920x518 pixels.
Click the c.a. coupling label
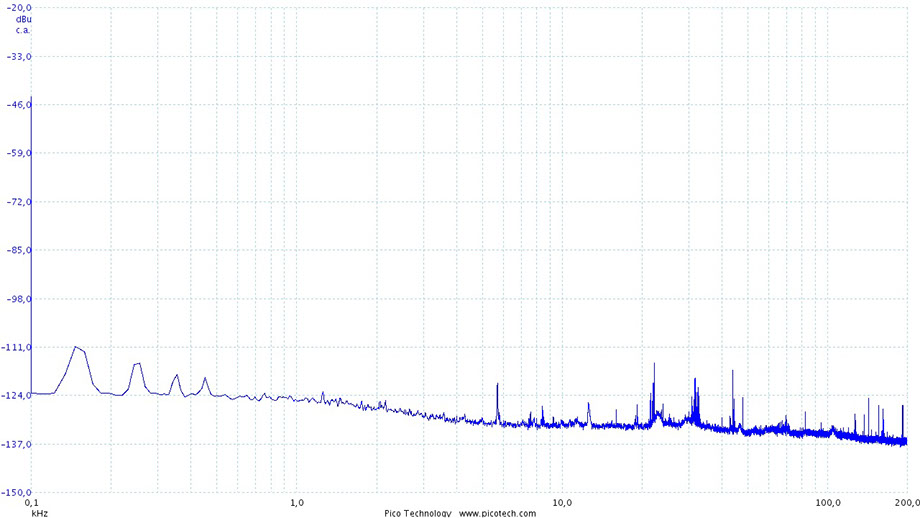tap(22, 30)
